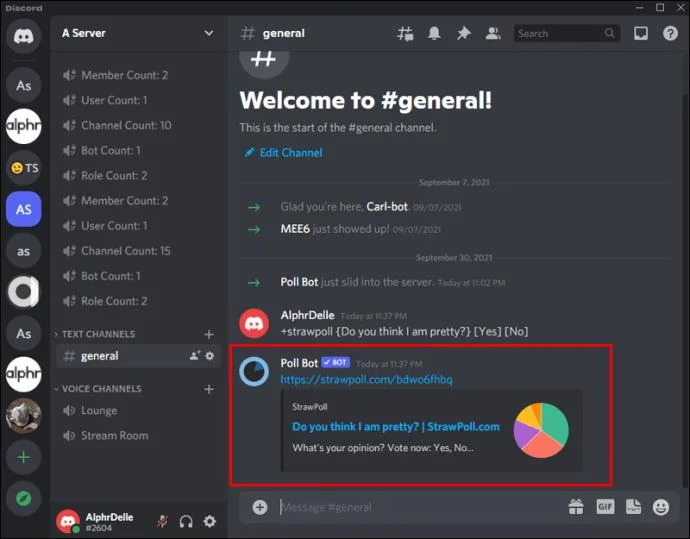Click the attach file plus button
This screenshot has width=690, height=539.
[260, 507]
